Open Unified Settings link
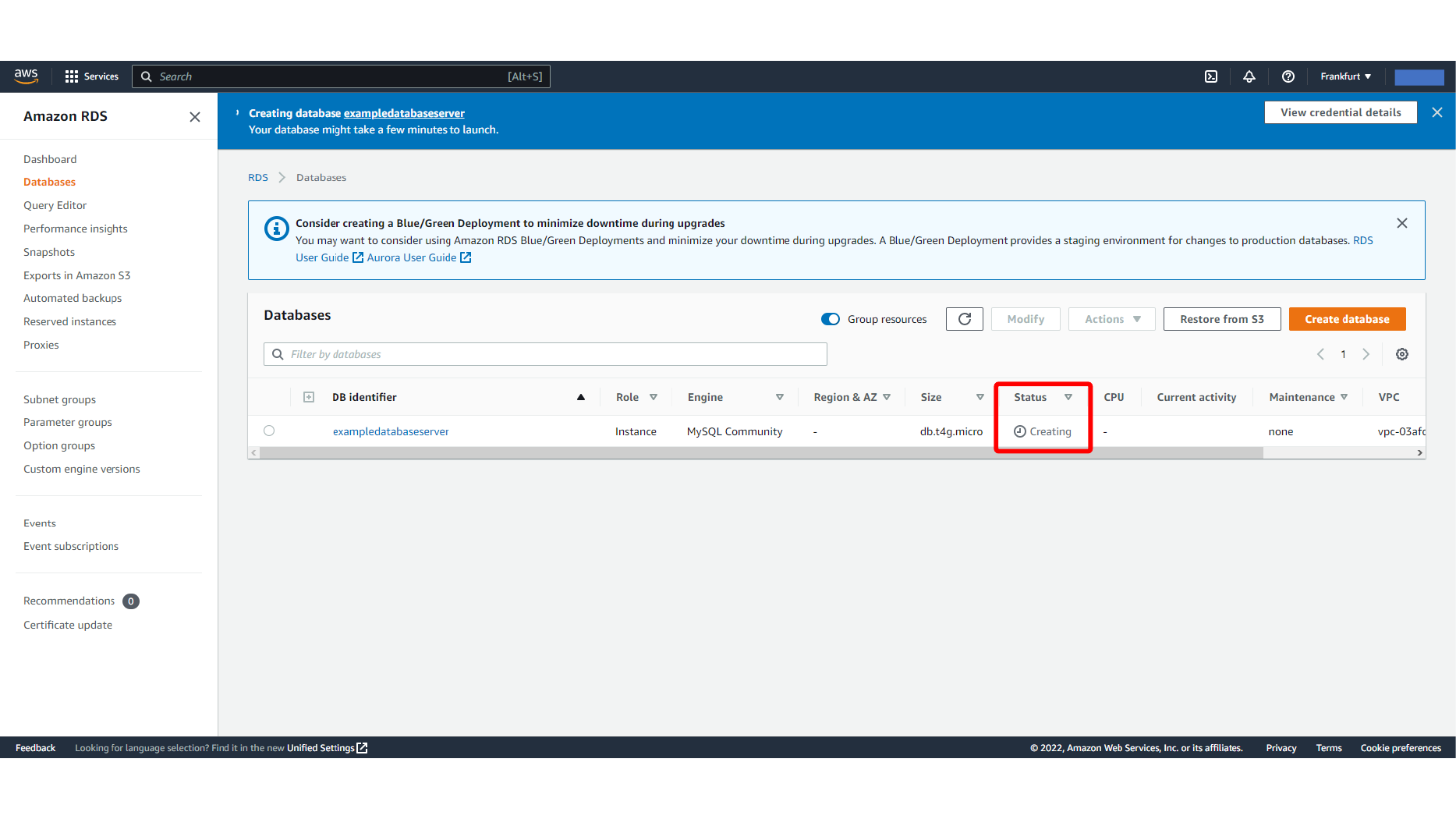This screenshot has width=1456, height=819. tap(327, 748)
